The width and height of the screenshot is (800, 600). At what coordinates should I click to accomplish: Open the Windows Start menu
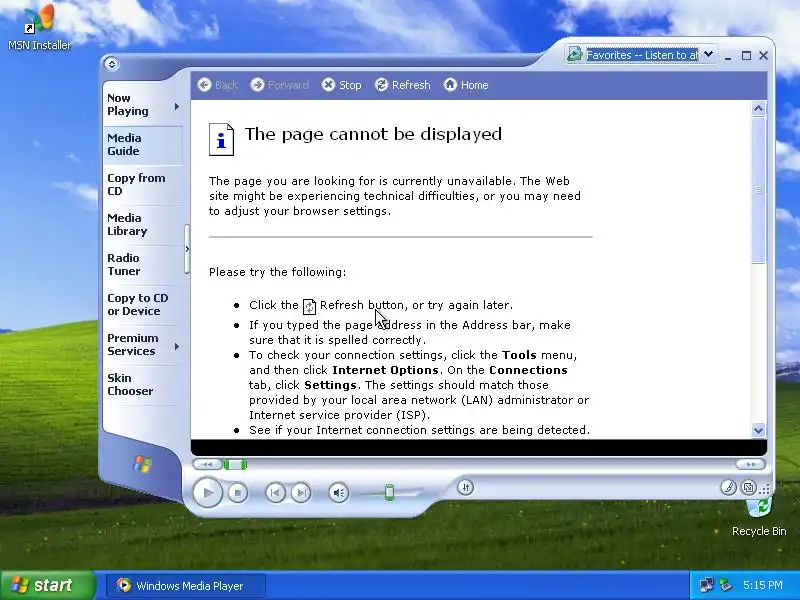tap(47, 585)
